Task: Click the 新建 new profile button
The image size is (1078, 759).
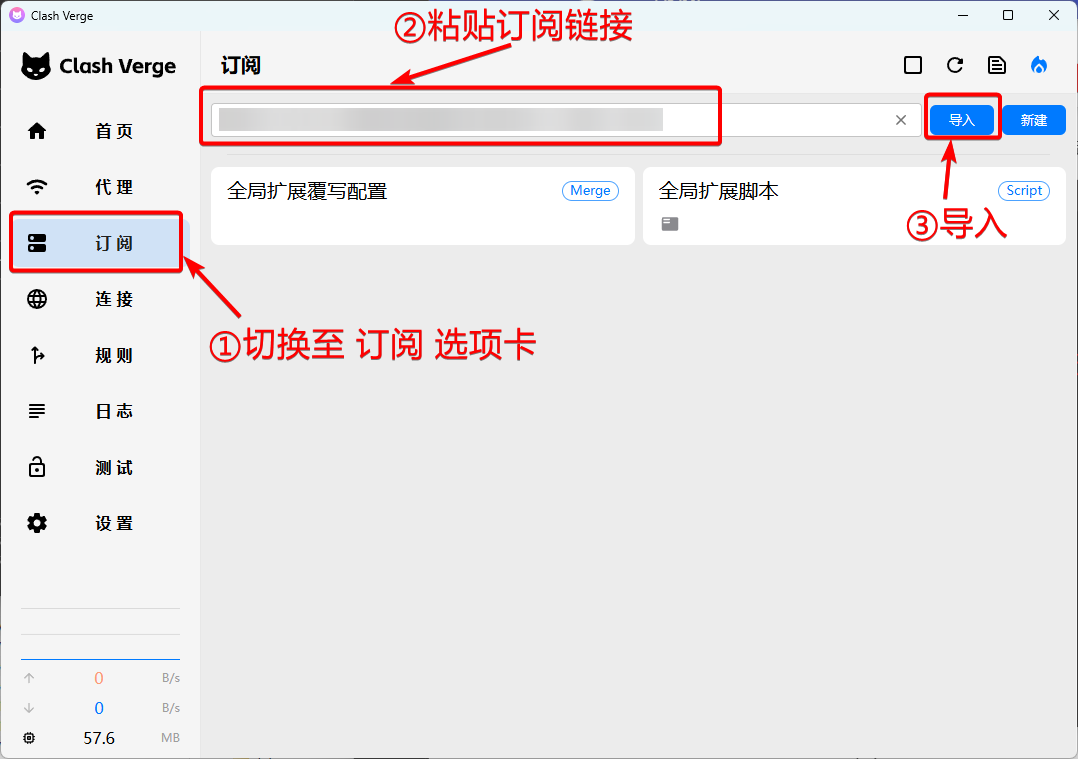Action: point(1033,120)
